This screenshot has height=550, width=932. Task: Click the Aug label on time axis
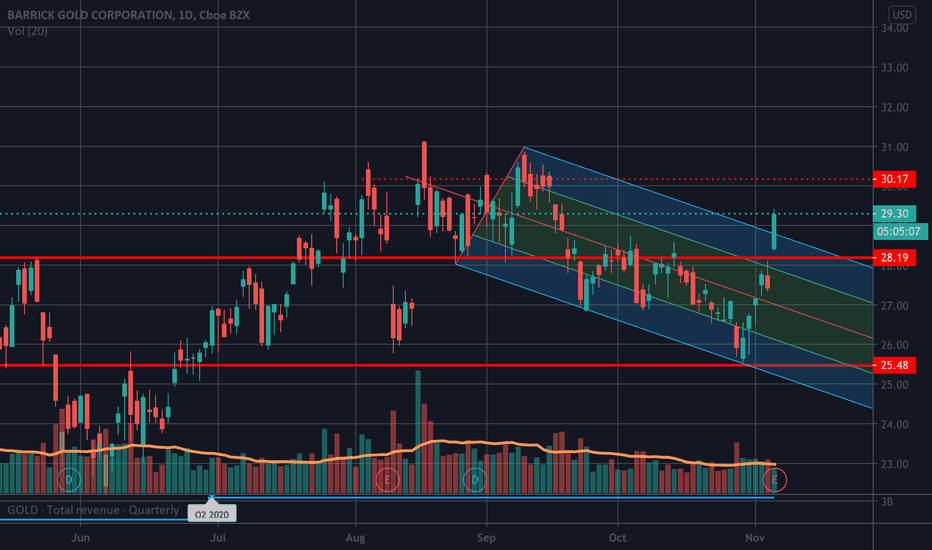(x=355, y=538)
